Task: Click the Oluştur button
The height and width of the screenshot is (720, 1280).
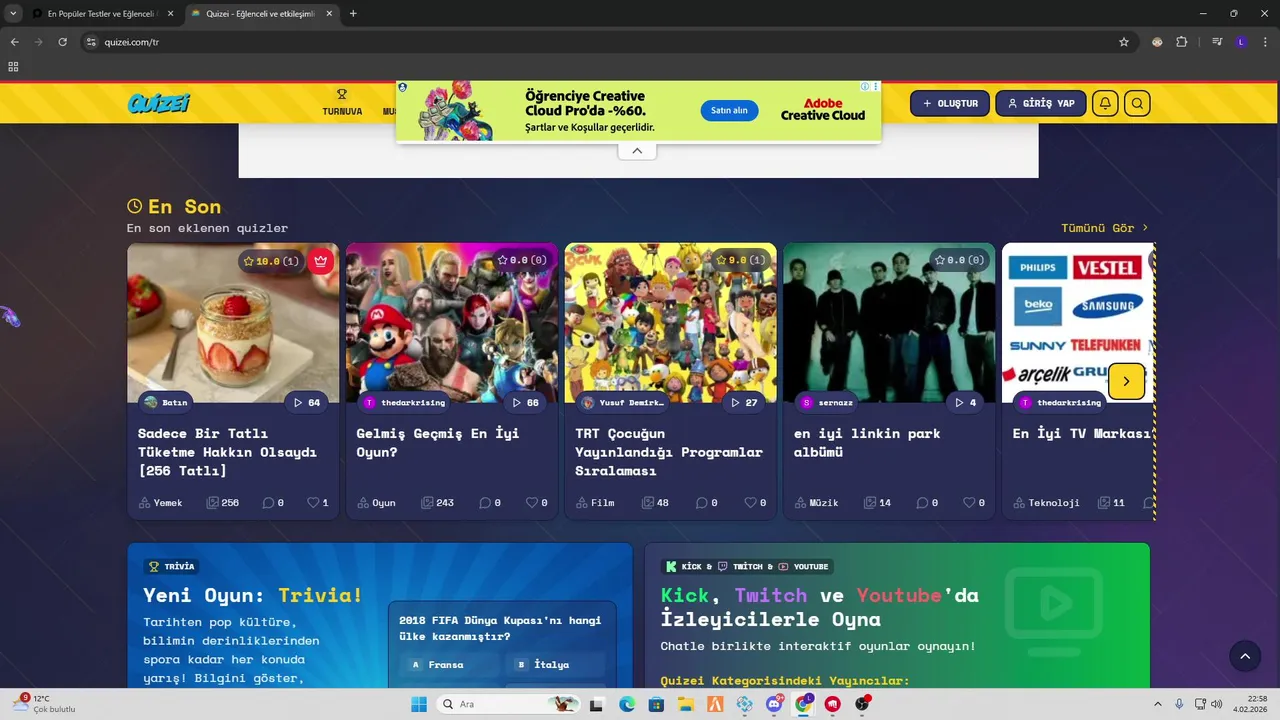Action: click(x=950, y=103)
